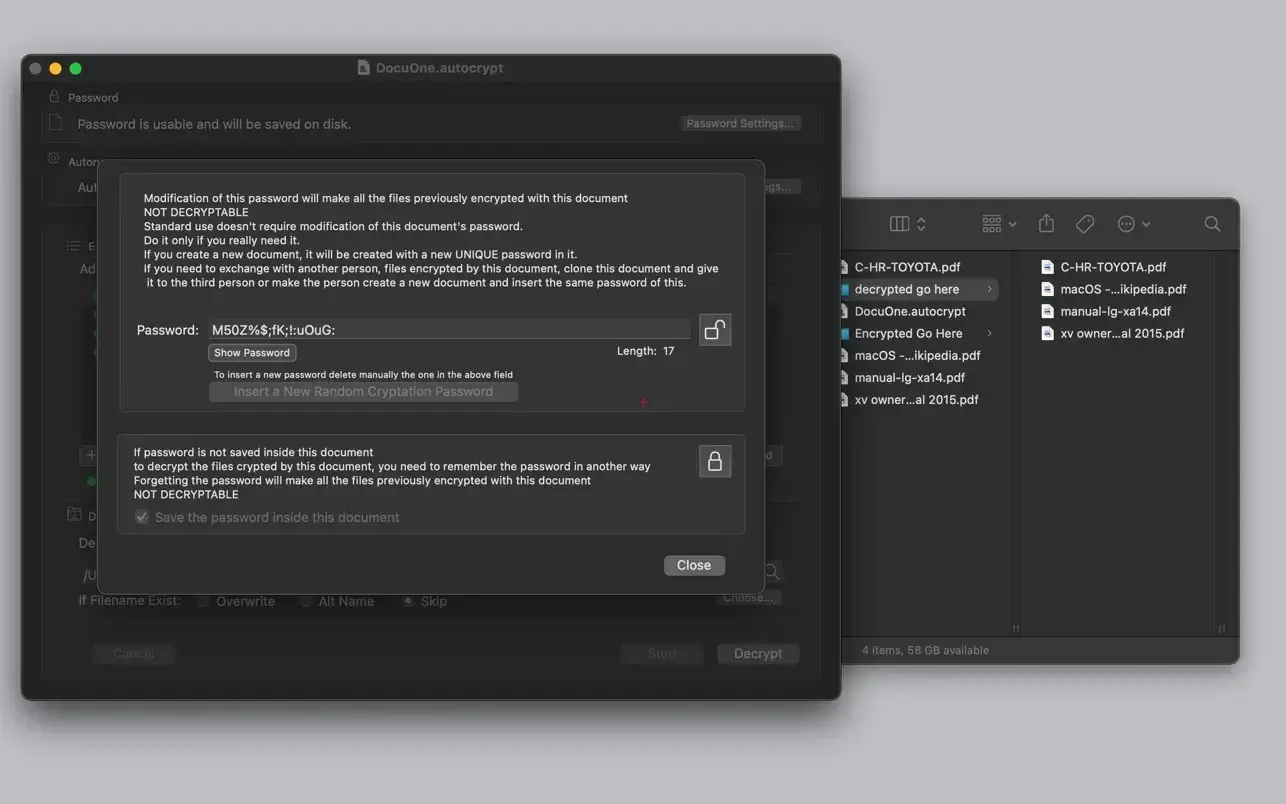
Task: Click the Finder share icon
Action: point(1046,224)
